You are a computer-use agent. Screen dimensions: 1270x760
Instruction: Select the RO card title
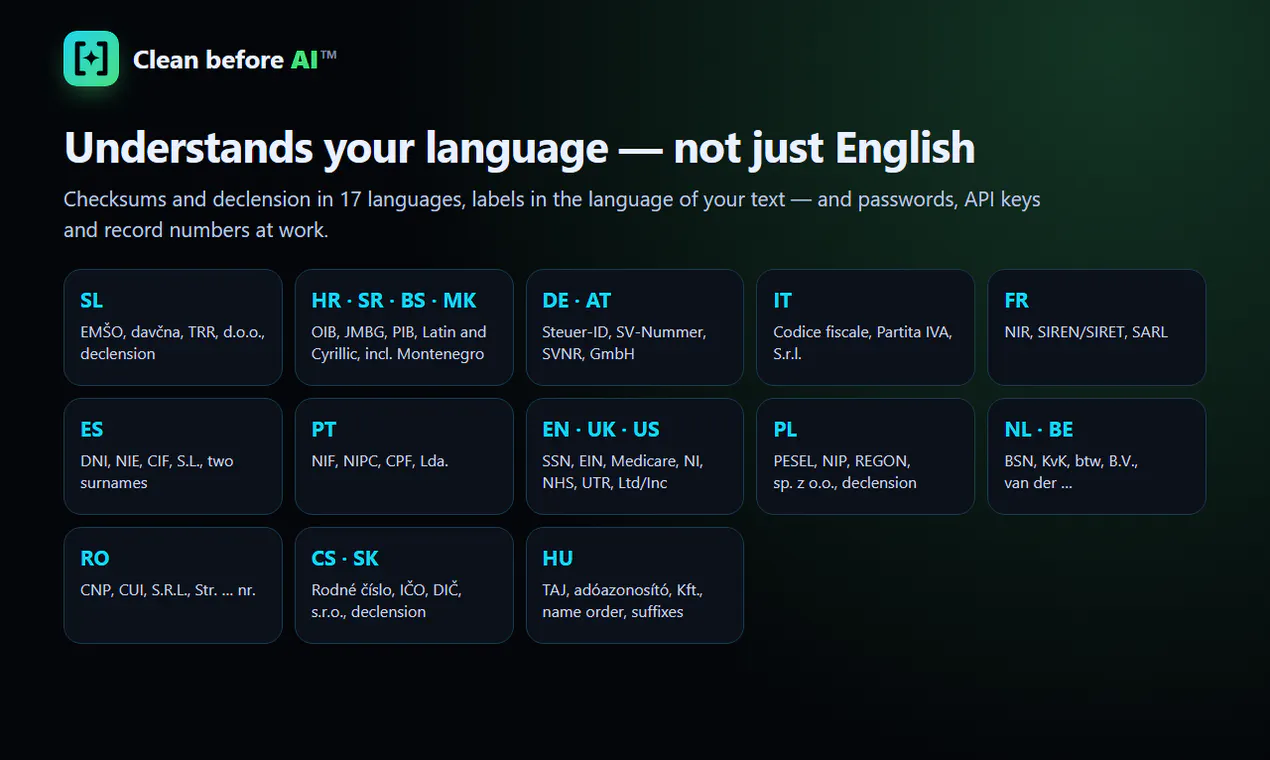tap(95, 558)
